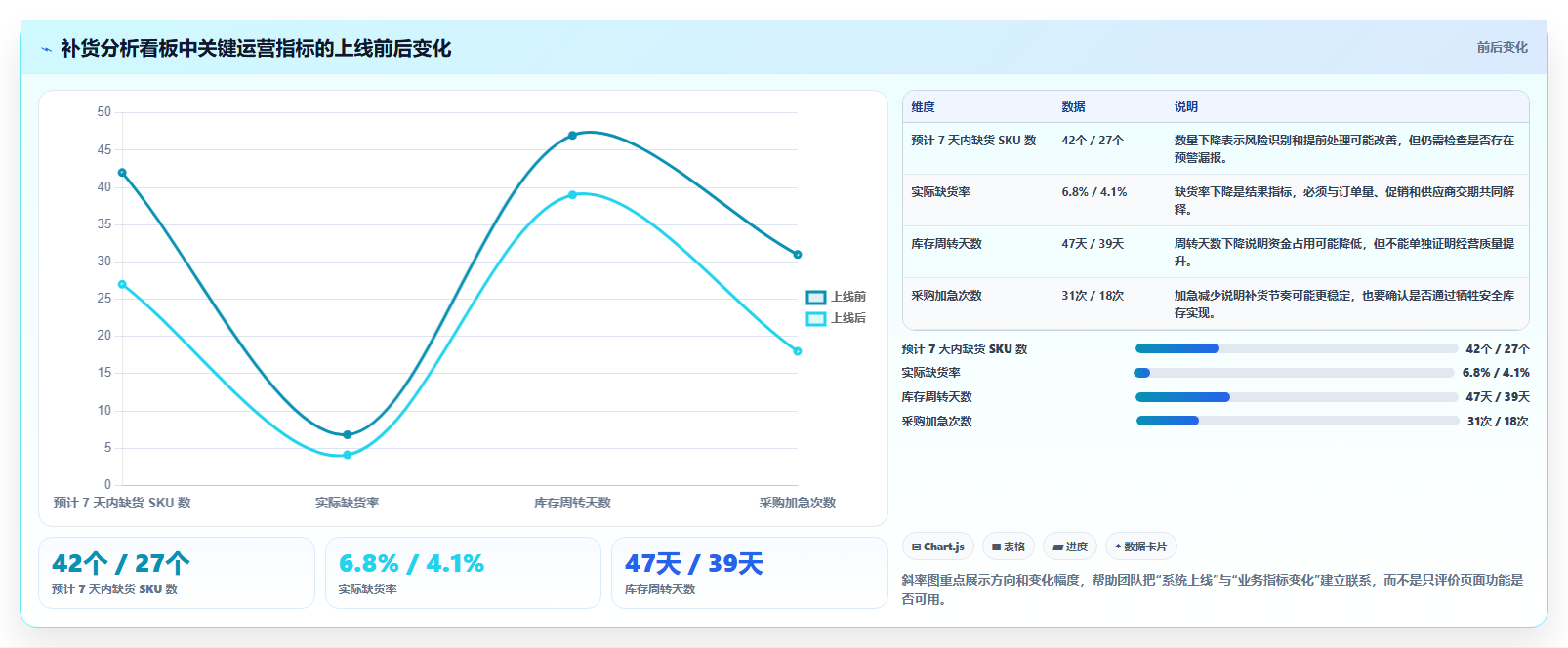
Task: Click the explanation starting 加急减少说明
Action: [x=1343, y=304]
